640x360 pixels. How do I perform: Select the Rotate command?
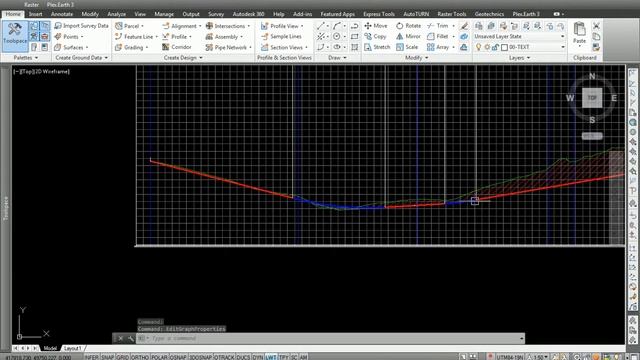pyautogui.click(x=408, y=26)
